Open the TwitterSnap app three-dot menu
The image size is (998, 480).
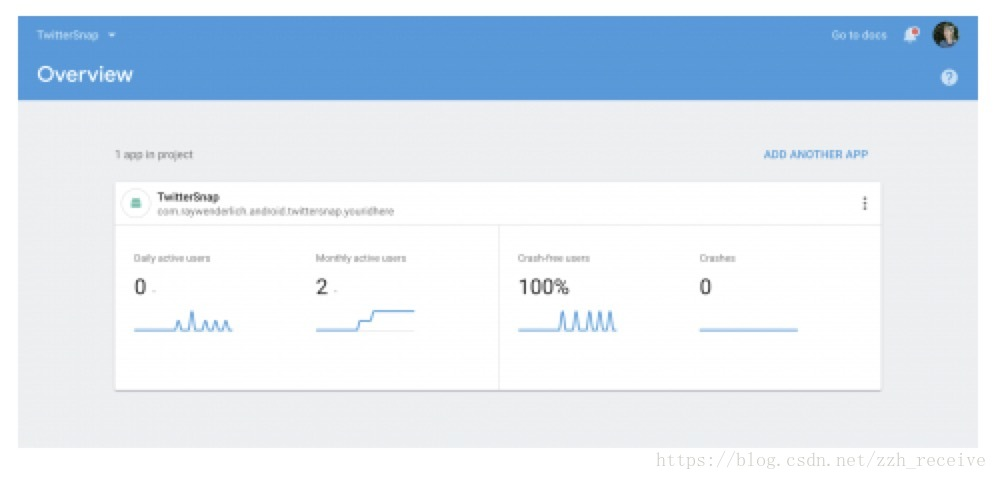(x=864, y=204)
